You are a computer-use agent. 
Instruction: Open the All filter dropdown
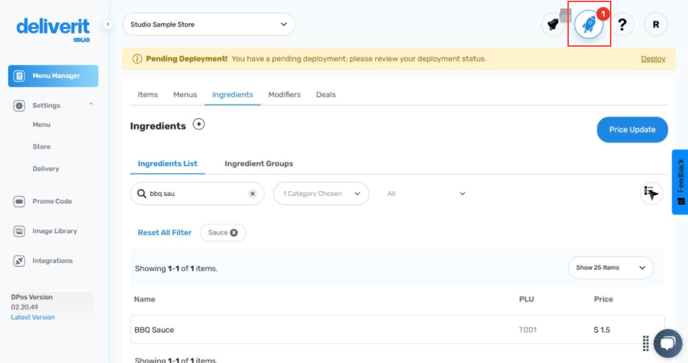(426, 194)
